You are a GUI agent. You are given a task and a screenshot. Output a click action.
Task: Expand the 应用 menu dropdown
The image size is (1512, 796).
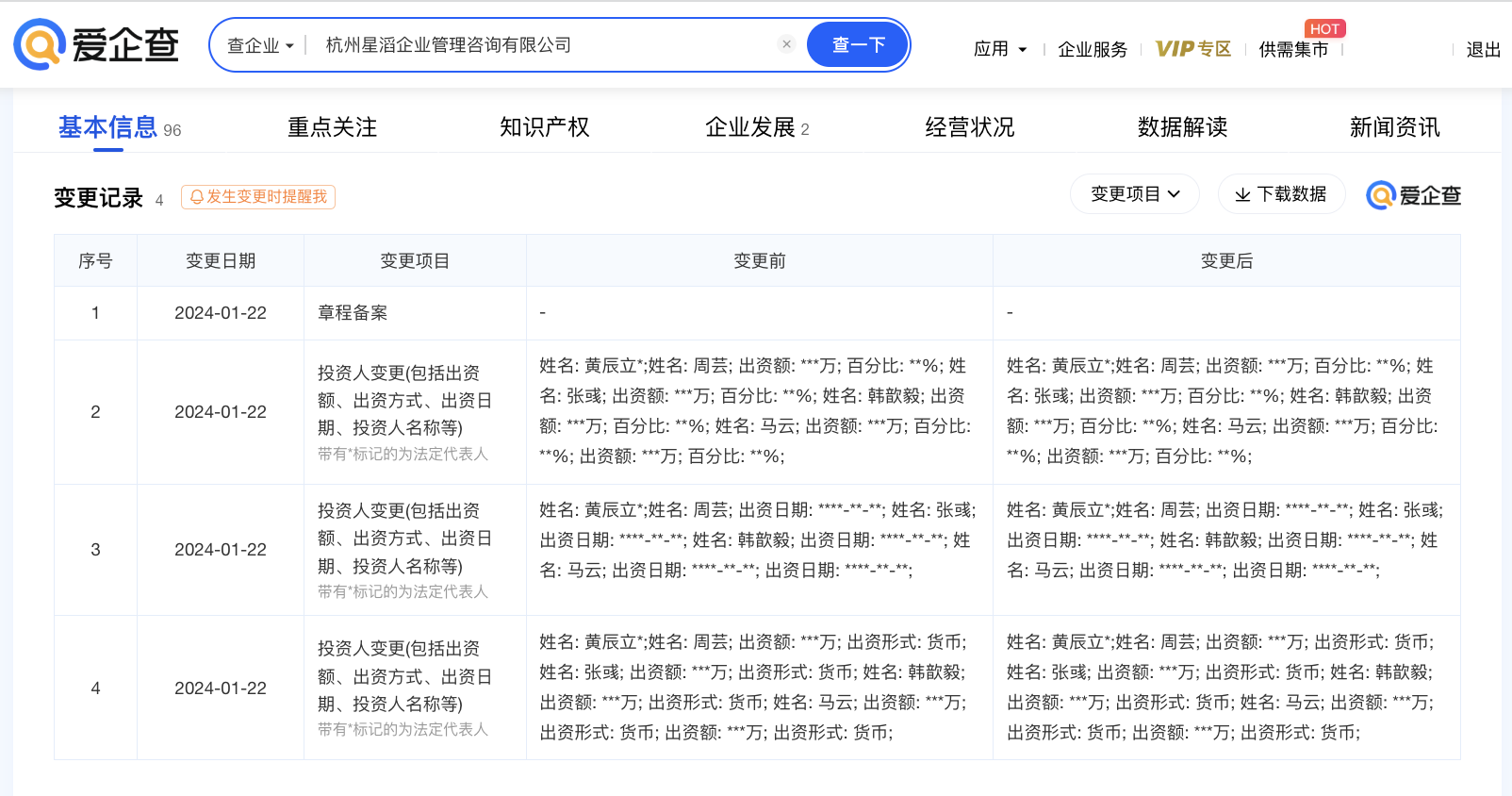pyautogui.click(x=1000, y=49)
